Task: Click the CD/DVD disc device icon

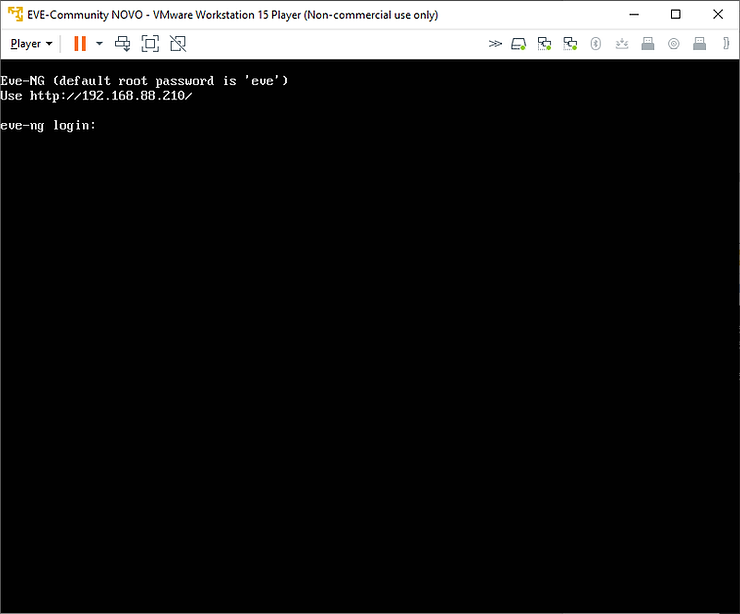Action: point(673,44)
